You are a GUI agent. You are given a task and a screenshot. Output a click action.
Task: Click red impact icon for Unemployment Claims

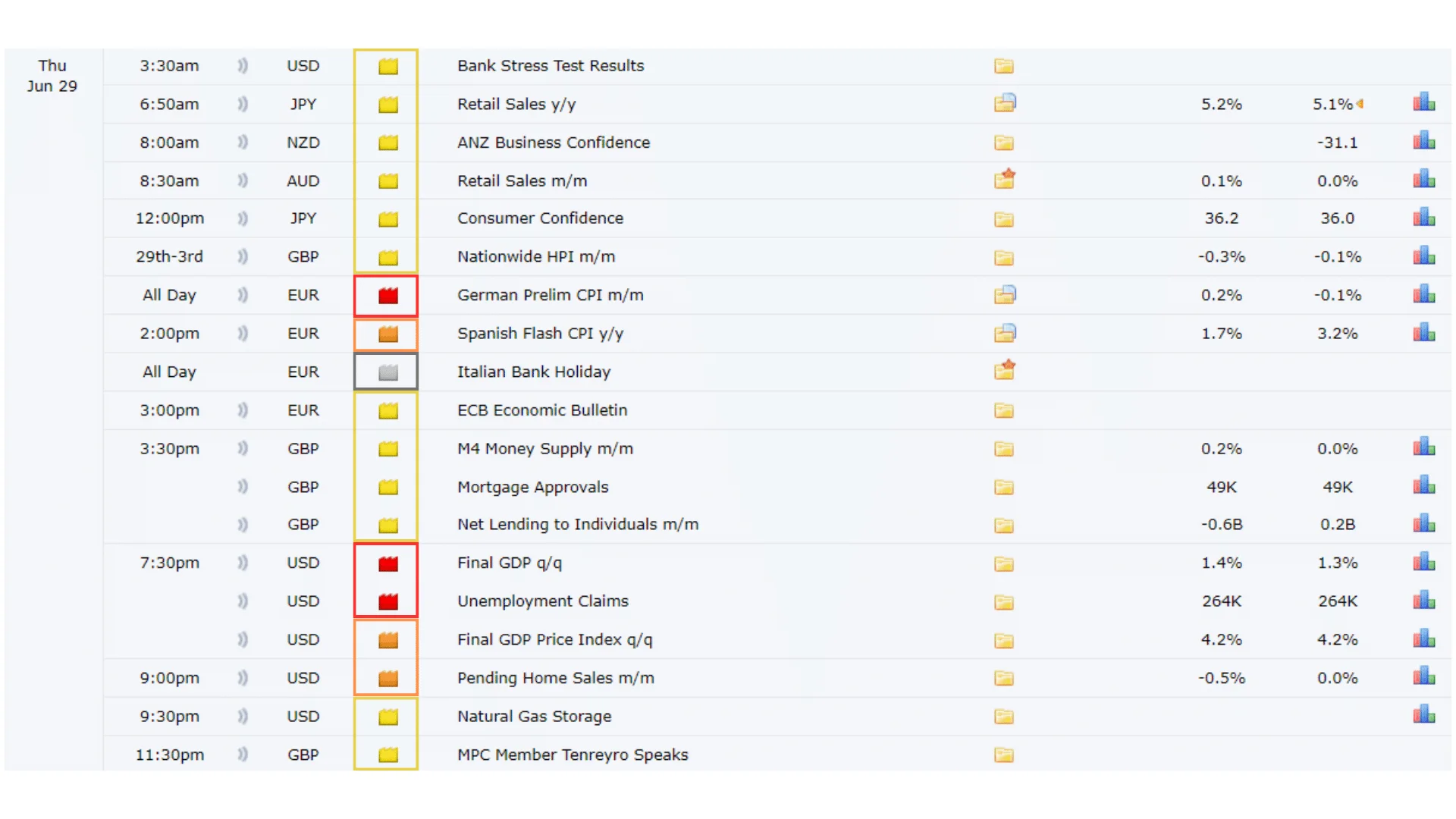click(x=388, y=602)
